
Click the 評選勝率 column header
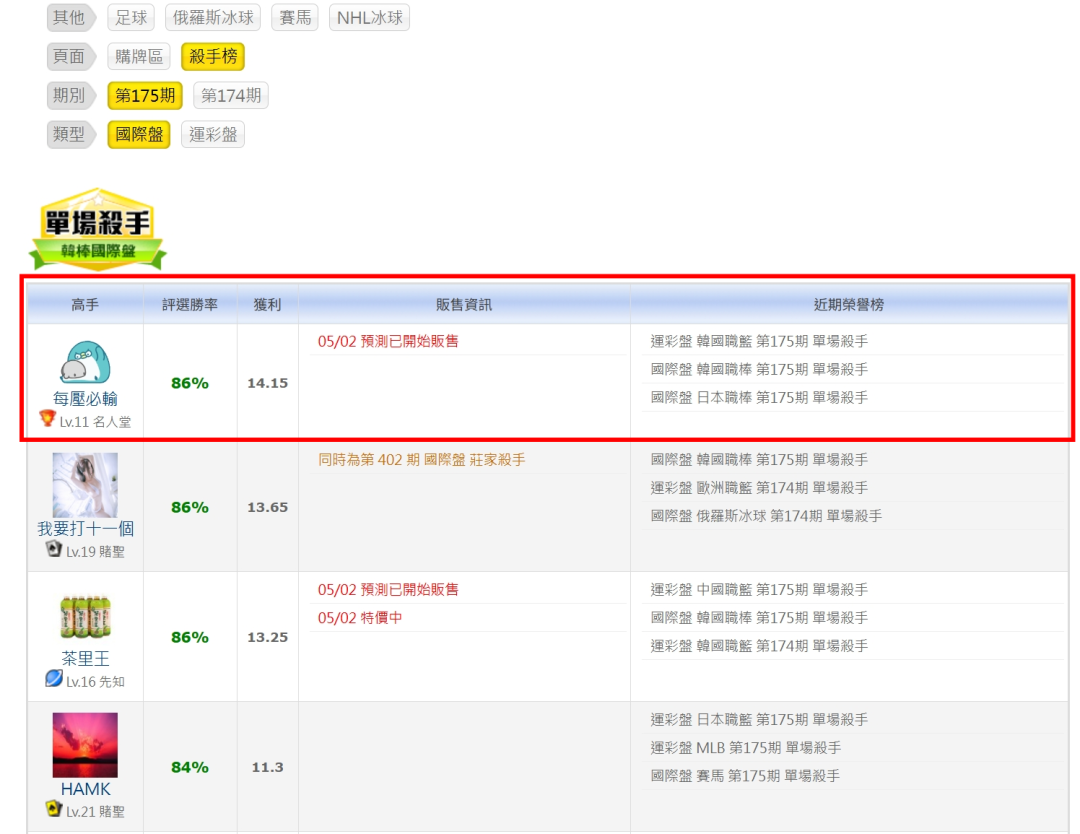pyautogui.click(x=190, y=304)
